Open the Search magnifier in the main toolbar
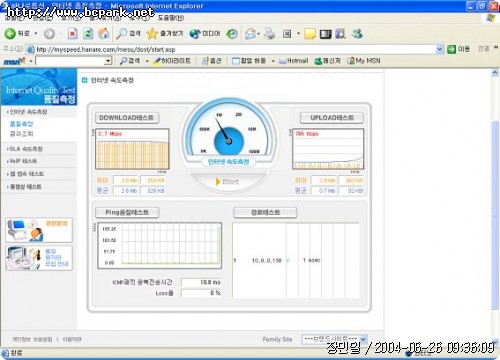The width and height of the screenshot is (500, 360). click(x=128, y=33)
